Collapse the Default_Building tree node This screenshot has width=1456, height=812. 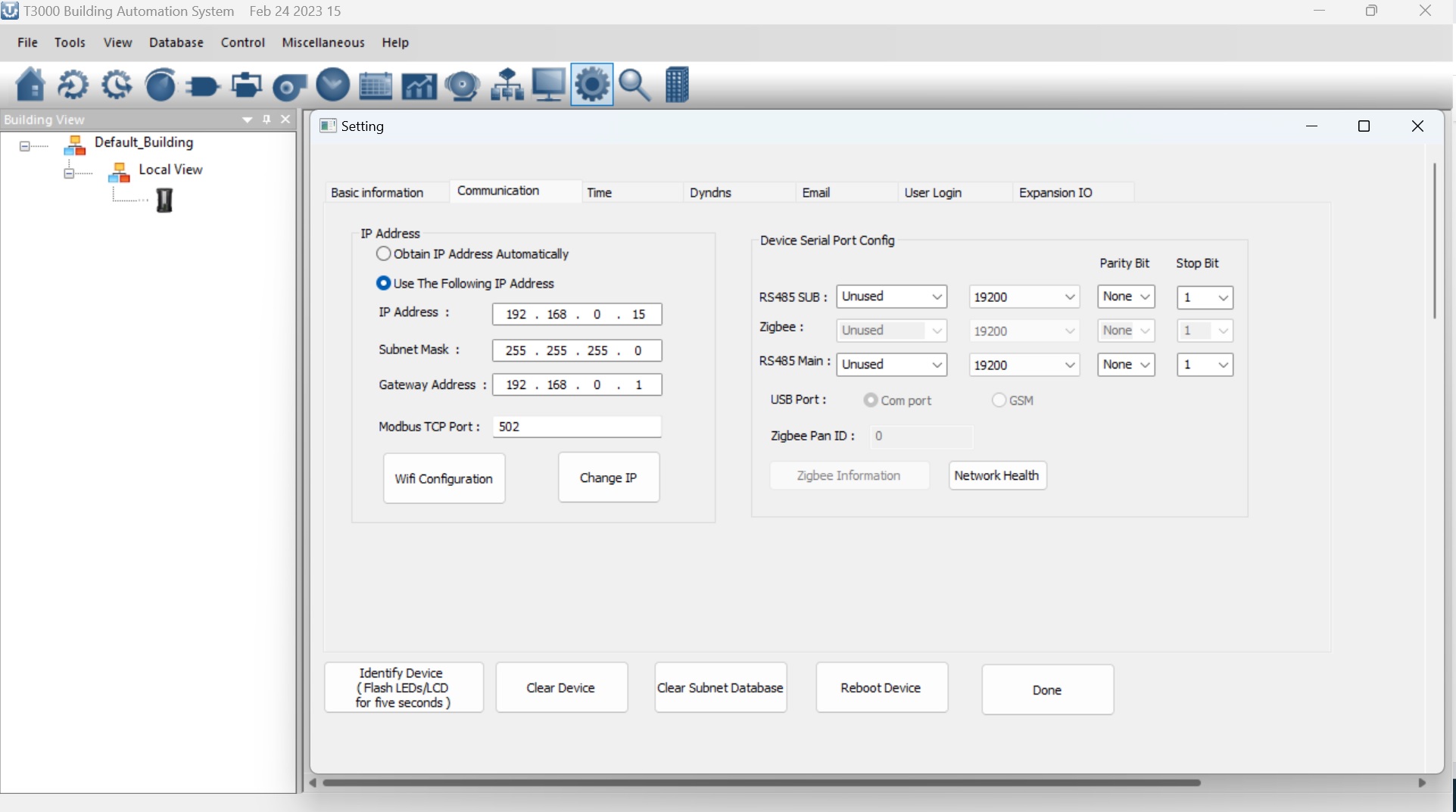pos(25,145)
